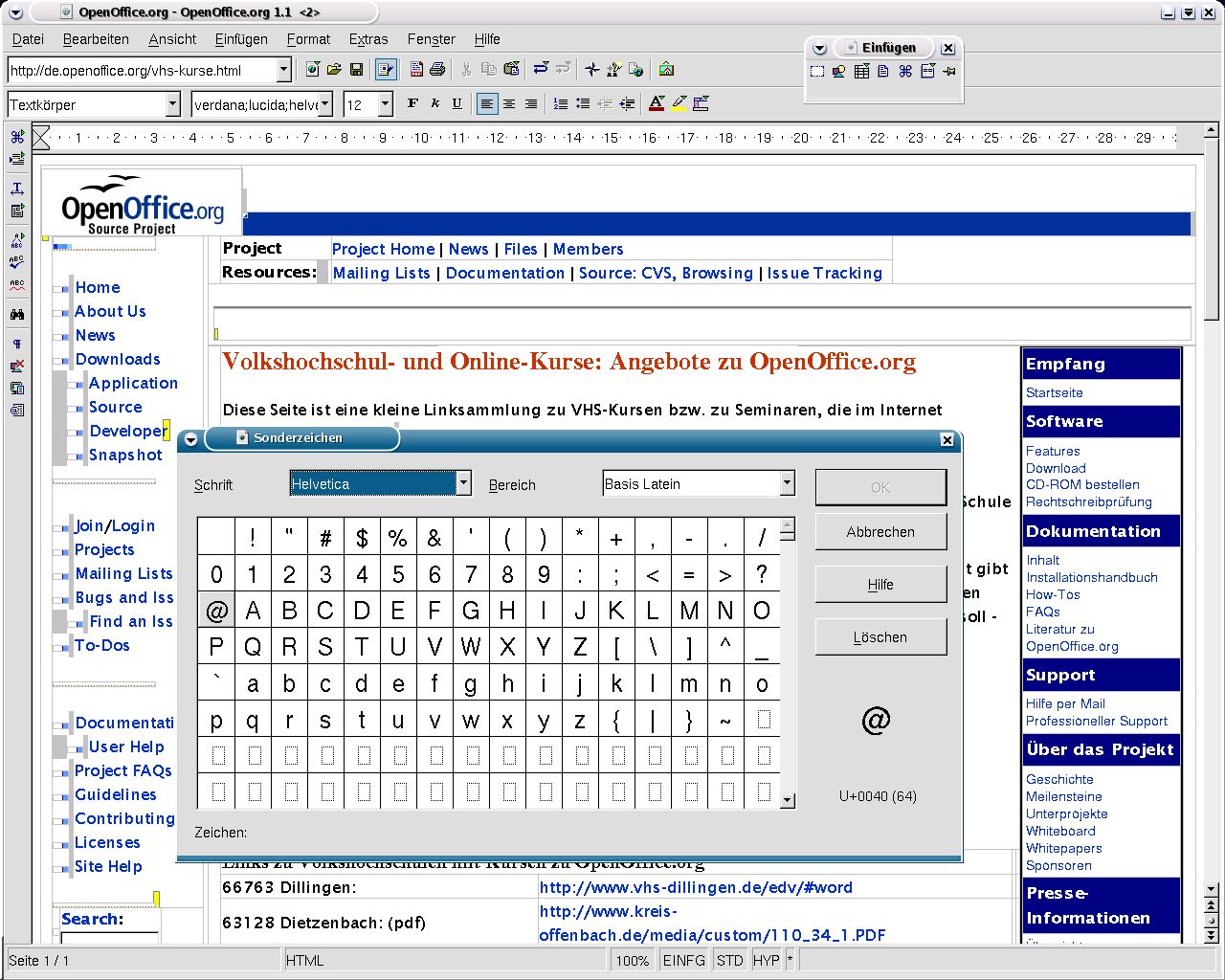Open the Einfügen menu
This screenshot has width=1225, height=980.
click(x=241, y=39)
